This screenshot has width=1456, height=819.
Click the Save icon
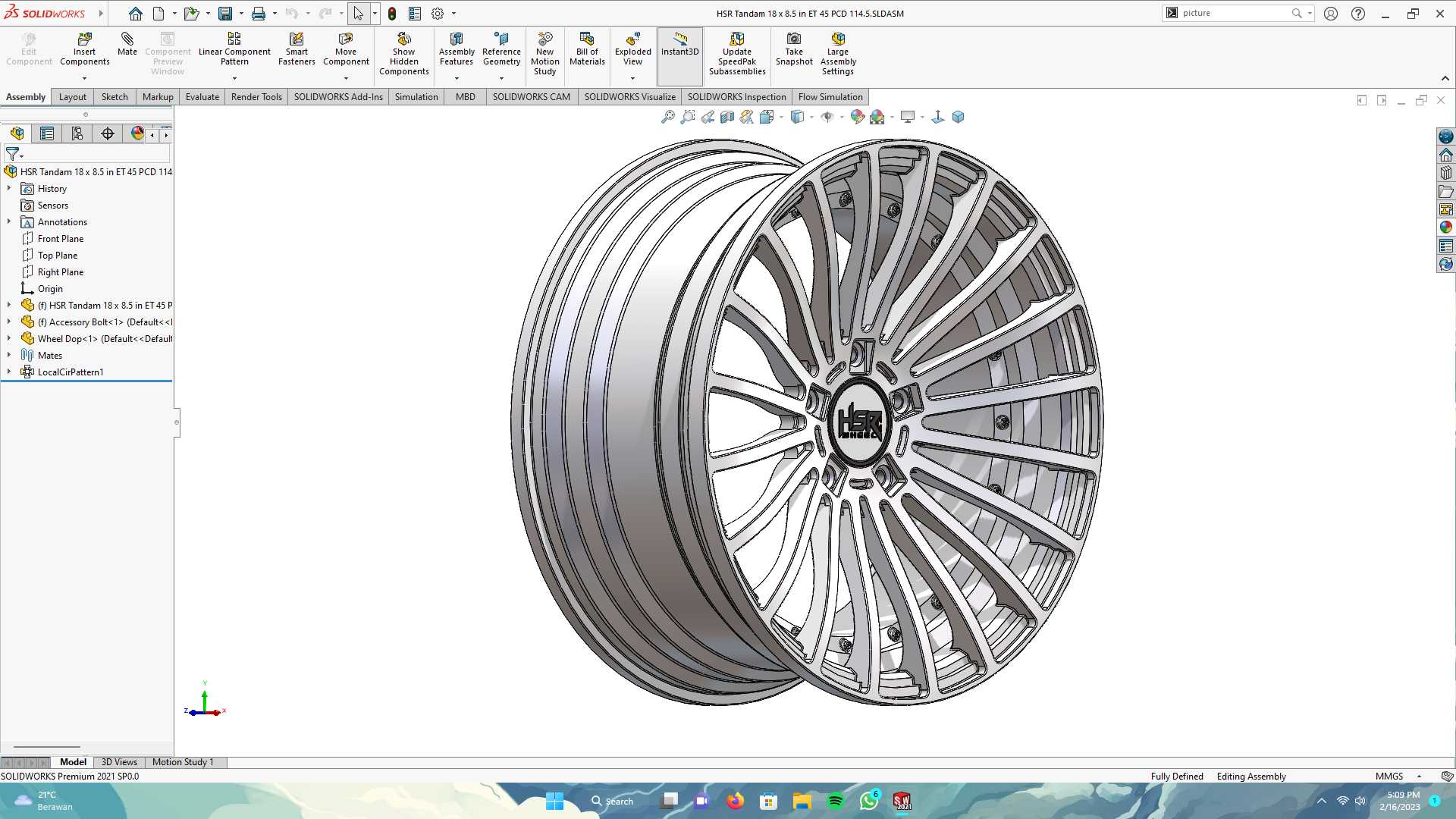tap(225, 14)
